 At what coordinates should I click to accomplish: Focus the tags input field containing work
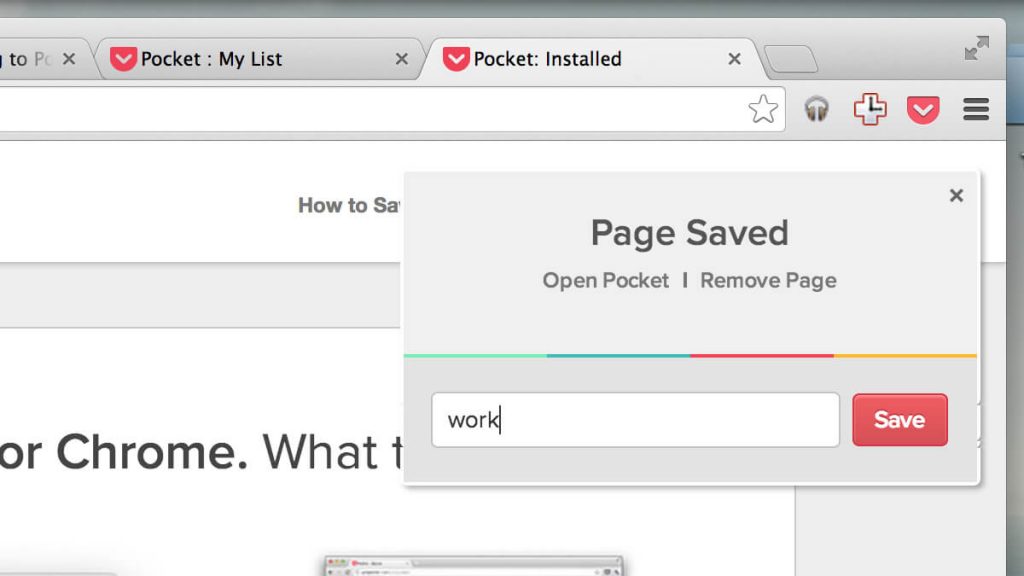coord(635,420)
